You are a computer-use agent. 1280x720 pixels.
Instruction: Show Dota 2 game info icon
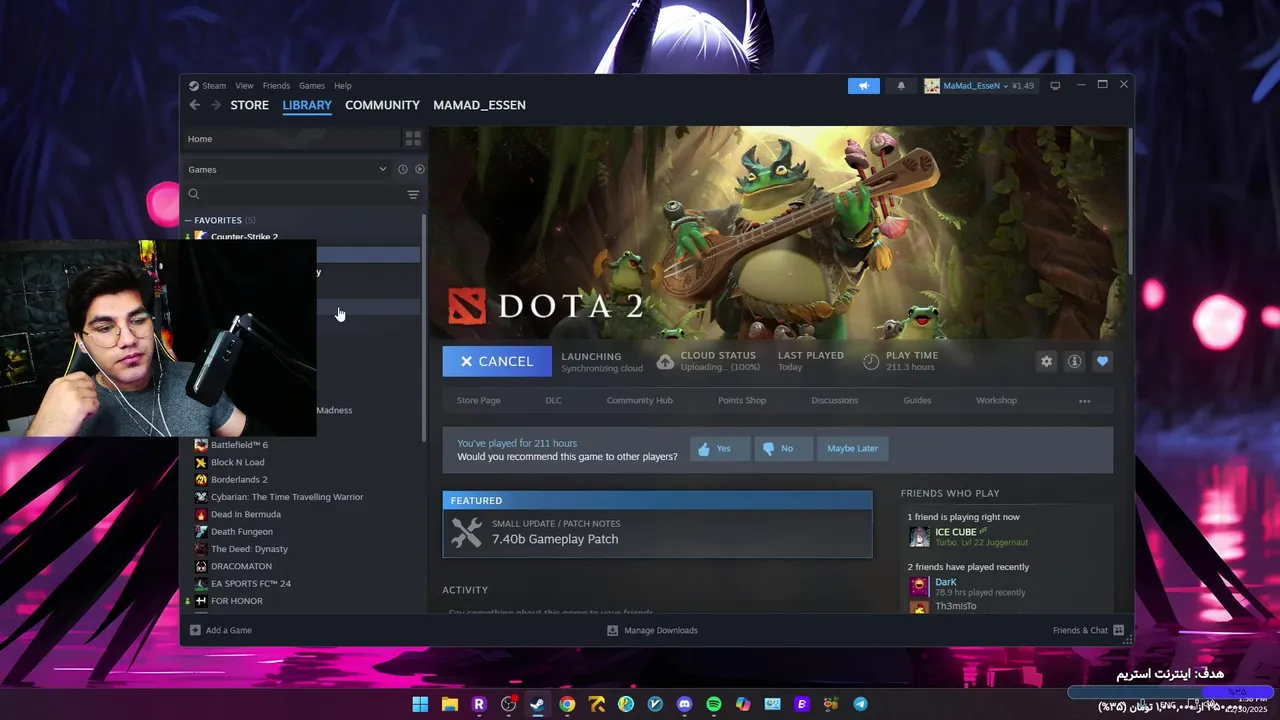click(1074, 361)
